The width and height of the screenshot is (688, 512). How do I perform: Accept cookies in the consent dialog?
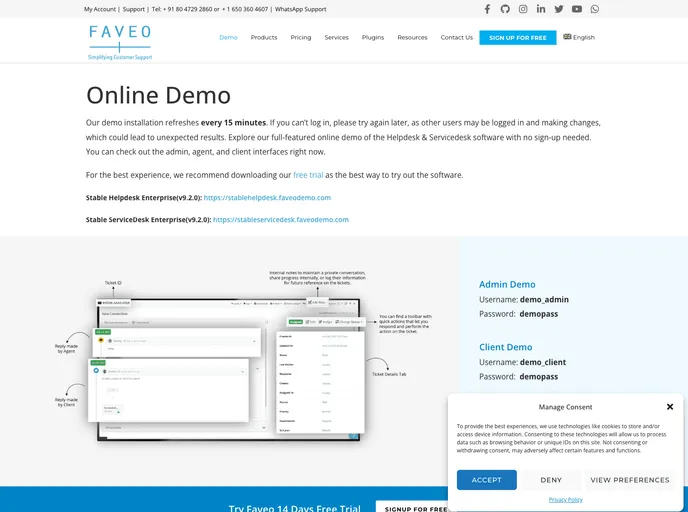coord(487,480)
